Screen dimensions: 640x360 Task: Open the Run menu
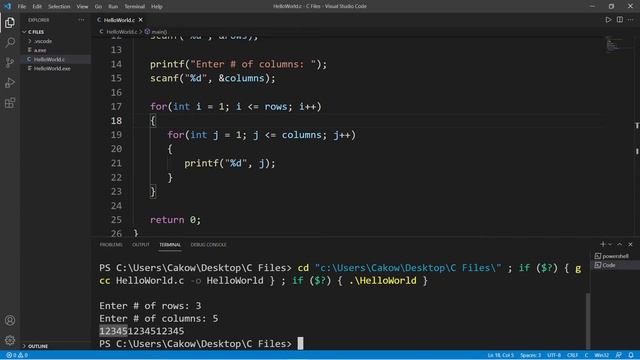(113, 6)
